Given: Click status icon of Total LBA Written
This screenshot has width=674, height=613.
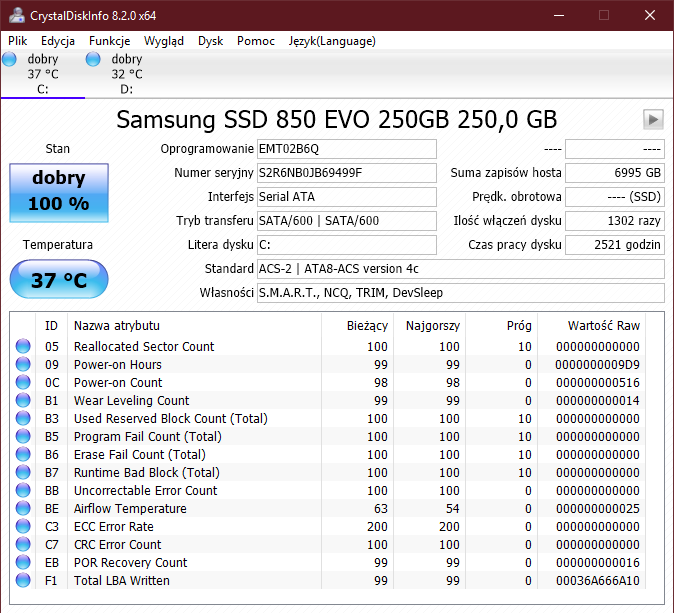Looking at the screenshot, I should click(23, 581).
